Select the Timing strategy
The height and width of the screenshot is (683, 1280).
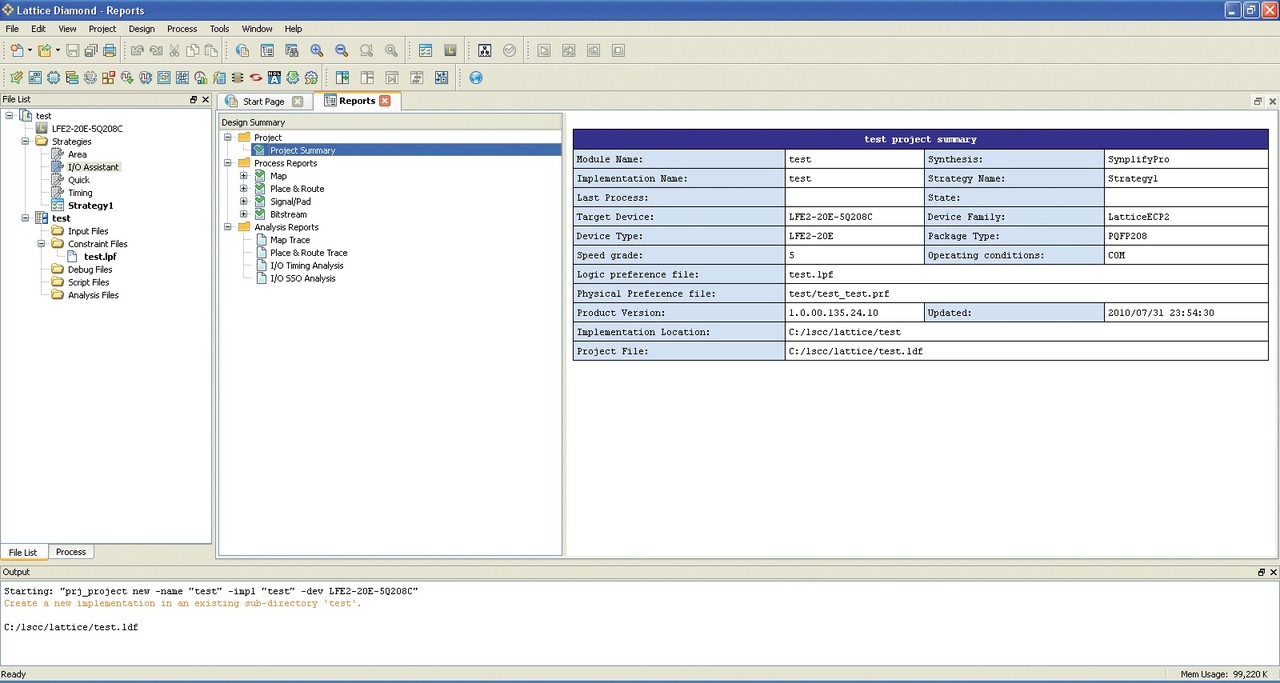pyautogui.click(x=80, y=193)
